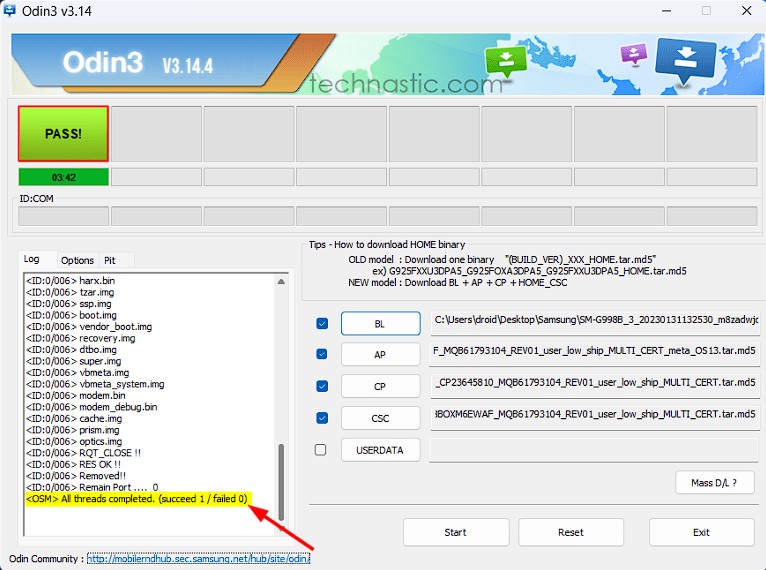Enable the USERDATA checkbox
Viewport: 766px width, 570px height.
point(320,449)
